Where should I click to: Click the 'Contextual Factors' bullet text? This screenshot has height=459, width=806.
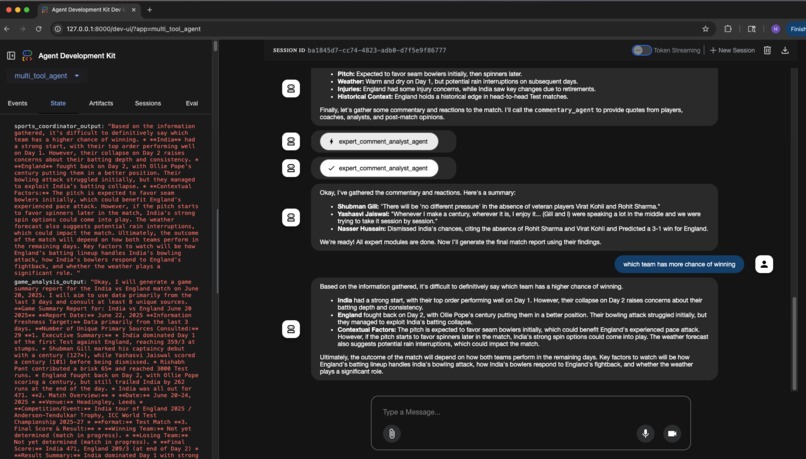click(x=523, y=337)
